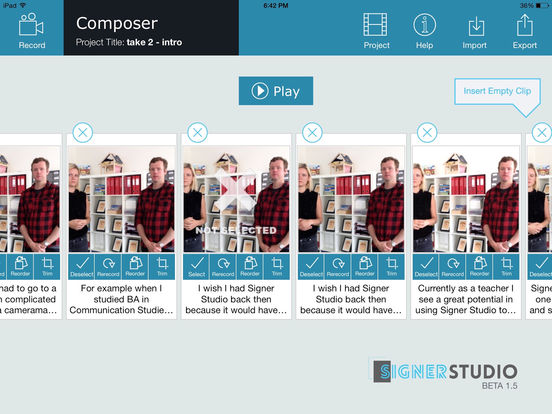Deselect the 'For example when I' clip
The width and height of the screenshot is (552, 414).
click(82, 267)
